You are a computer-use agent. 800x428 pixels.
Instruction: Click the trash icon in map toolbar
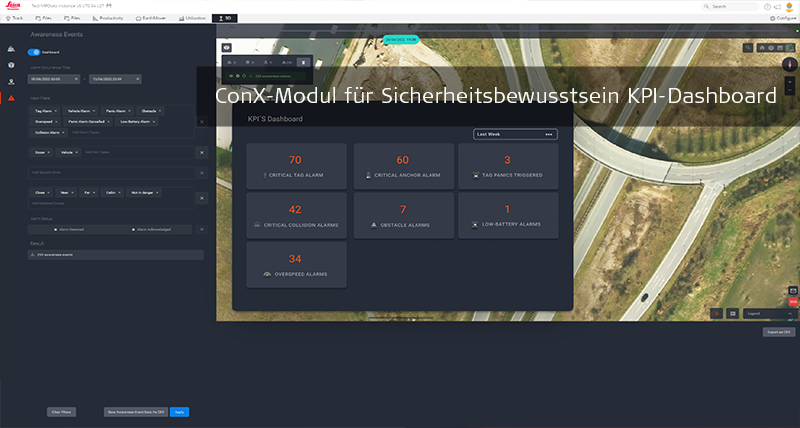point(303,62)
